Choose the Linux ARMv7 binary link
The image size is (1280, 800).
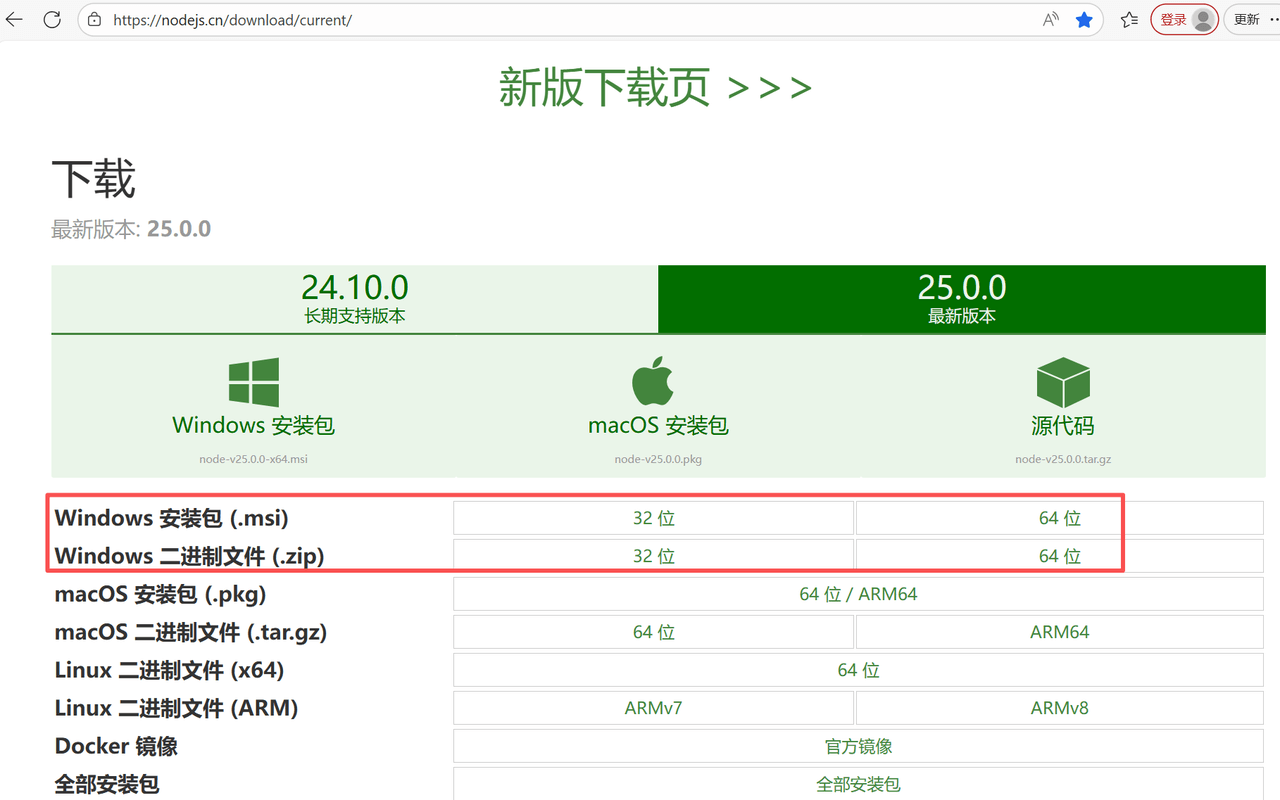coord(653,708)
